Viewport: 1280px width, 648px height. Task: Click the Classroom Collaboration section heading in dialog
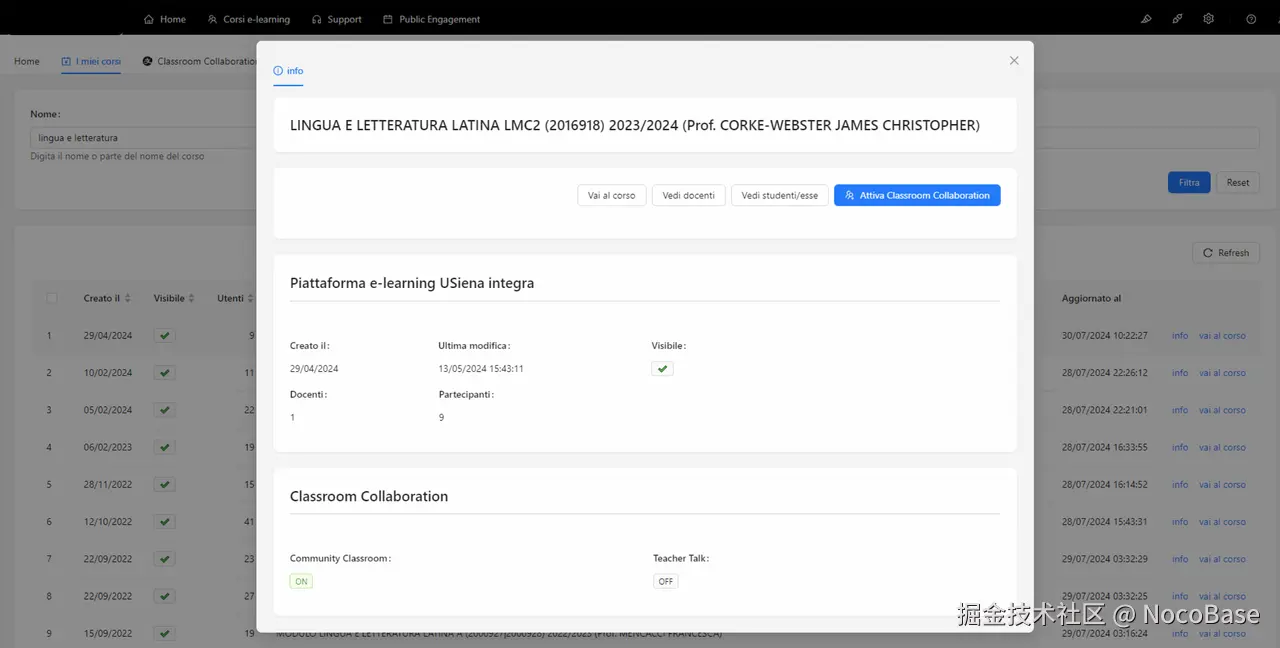369,496
